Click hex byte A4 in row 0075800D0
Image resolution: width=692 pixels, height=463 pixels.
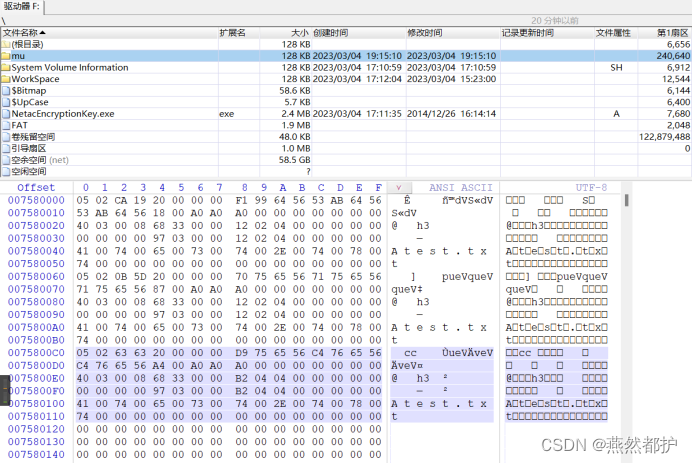coord(159,366)
